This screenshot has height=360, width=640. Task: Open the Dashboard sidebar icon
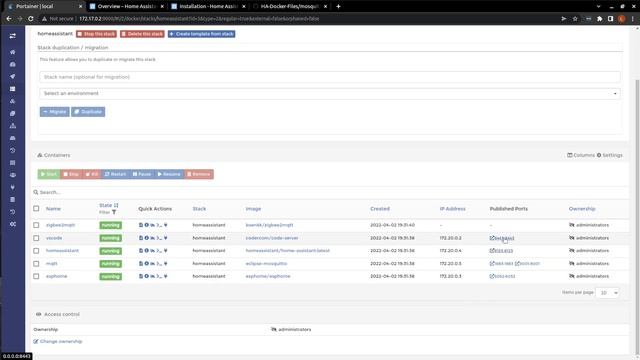[13, 64]
